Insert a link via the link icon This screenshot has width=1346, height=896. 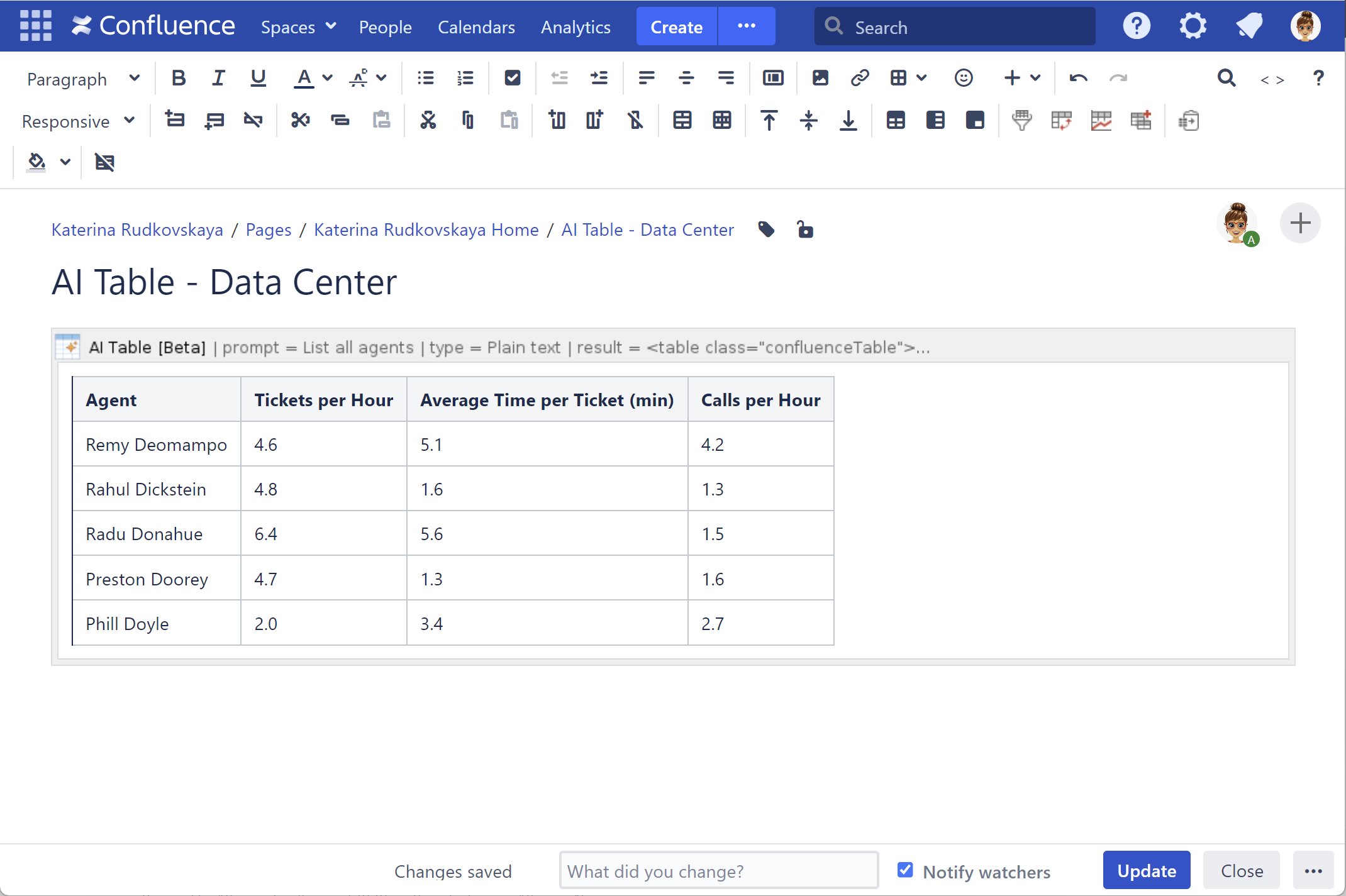tap(859, 78)
